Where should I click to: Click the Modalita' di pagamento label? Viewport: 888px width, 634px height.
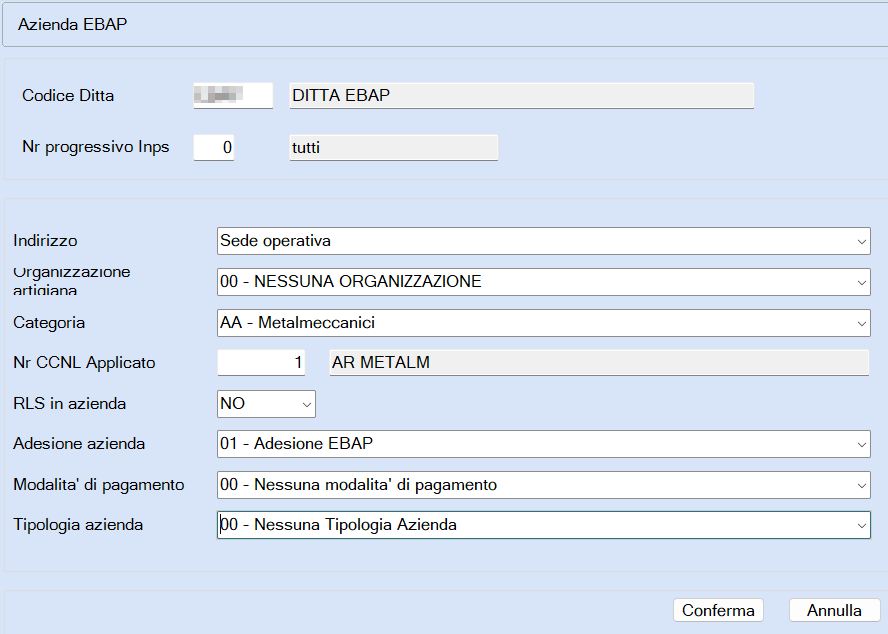[99, 485]
